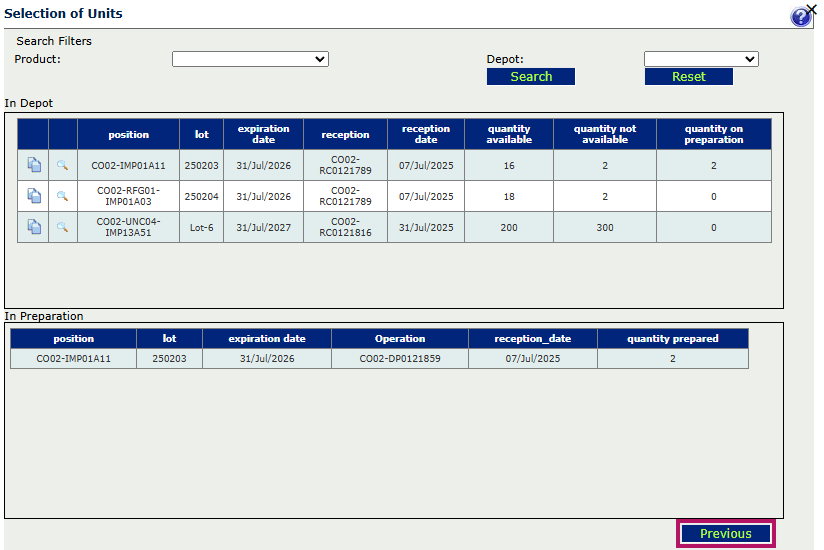Click copy icon for lot 250204 row
The image size is (824, 550).
(34, 196)
